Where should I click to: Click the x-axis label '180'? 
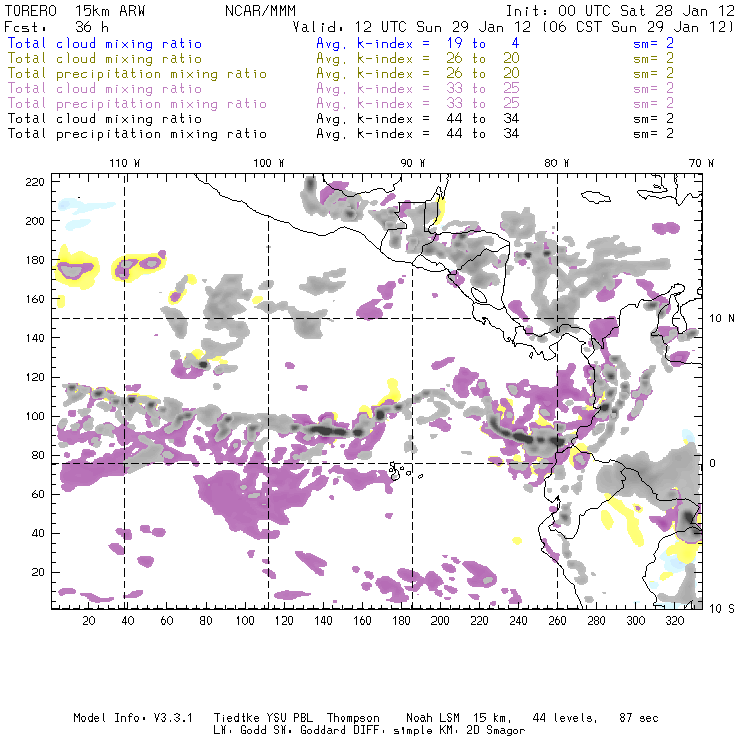coord(401,621)
